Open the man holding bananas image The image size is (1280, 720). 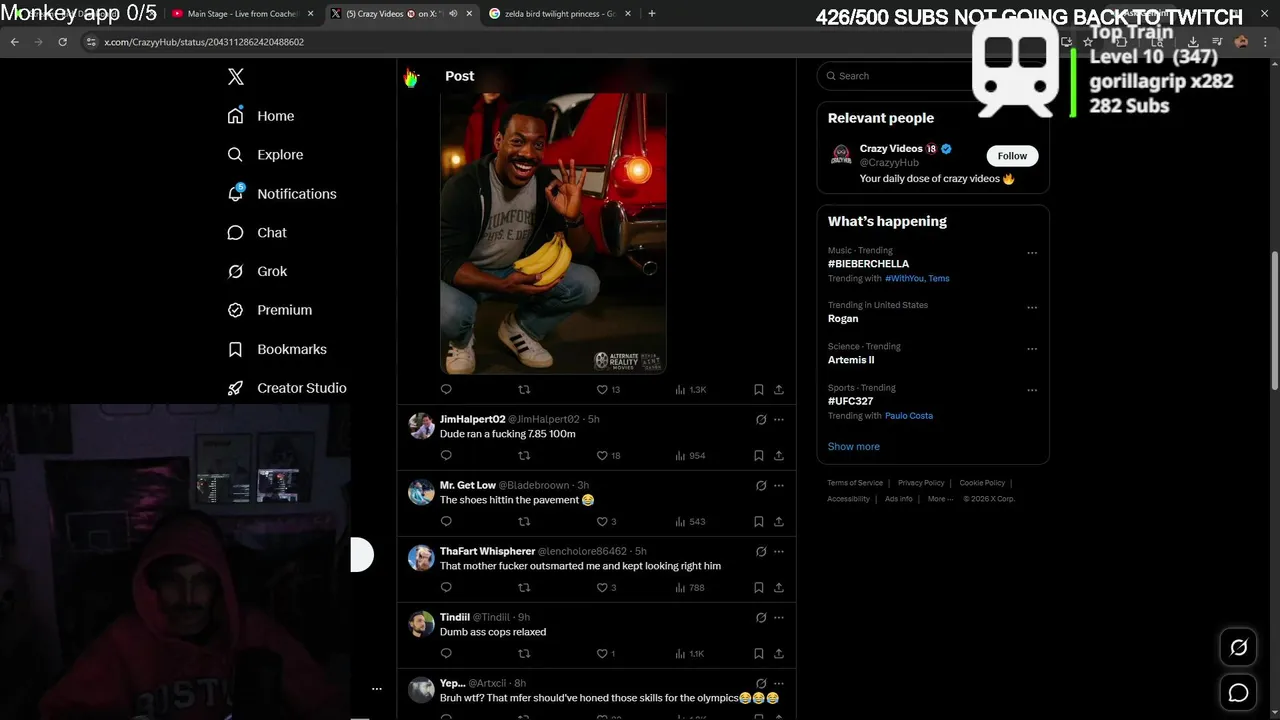[x=553, y=233]
